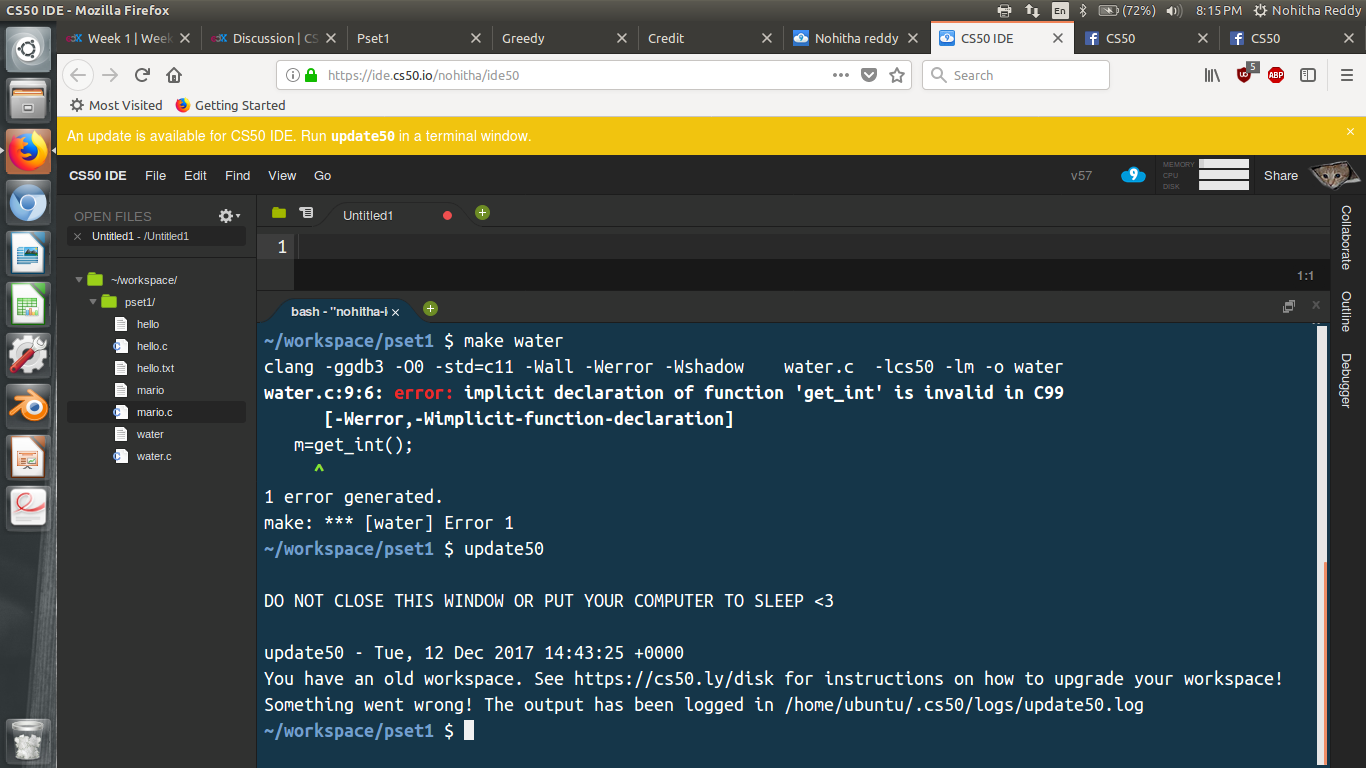The width and height of the screenshot is (1366, 768).
Task: Click the Firefox forward arrow button
Action: (110, 75)
